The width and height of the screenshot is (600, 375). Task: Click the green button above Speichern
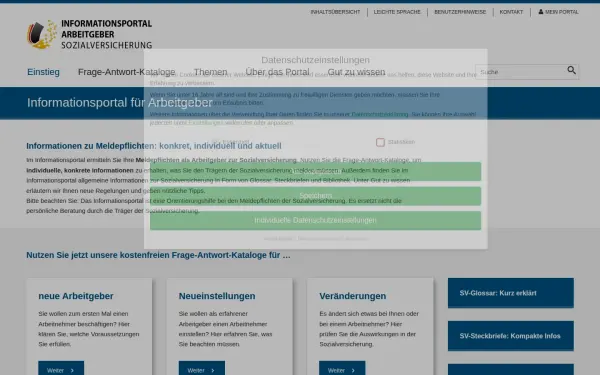point(315,171)
